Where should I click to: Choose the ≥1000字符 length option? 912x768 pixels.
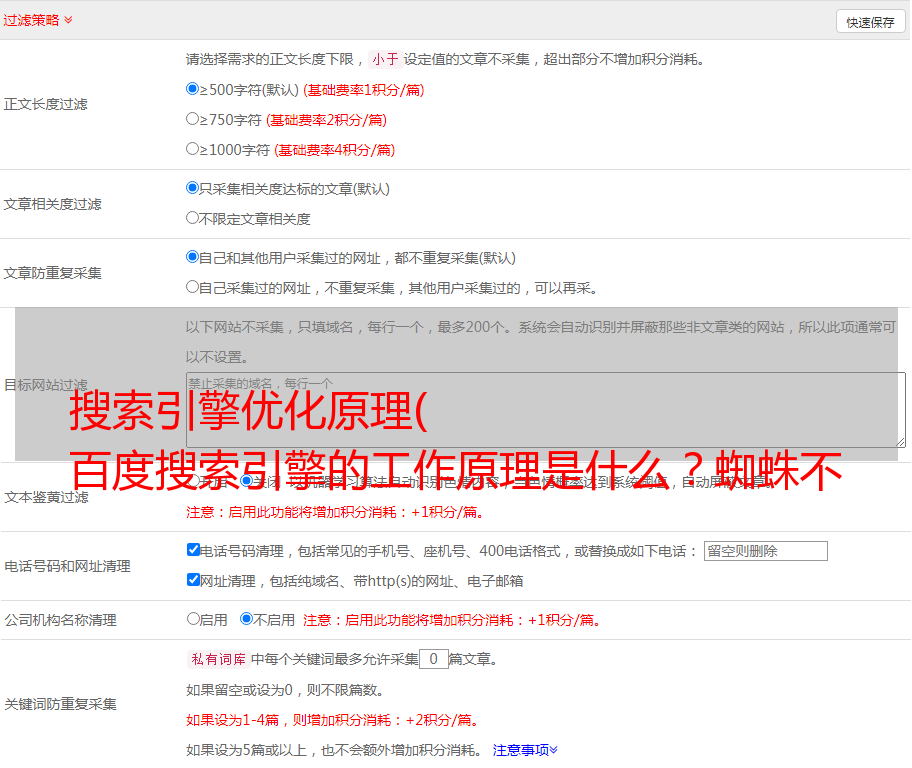point(193,149)
